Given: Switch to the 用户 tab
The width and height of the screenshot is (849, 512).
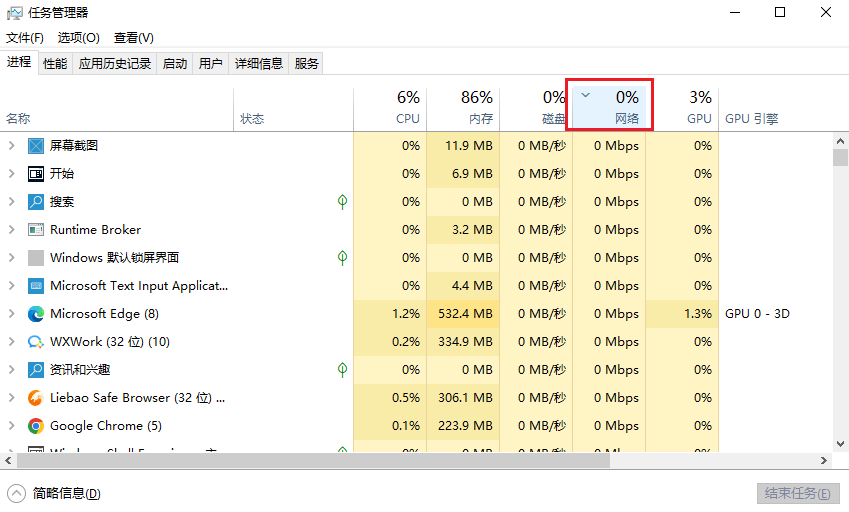Looking at the screenshot, I should coord(211,64).
